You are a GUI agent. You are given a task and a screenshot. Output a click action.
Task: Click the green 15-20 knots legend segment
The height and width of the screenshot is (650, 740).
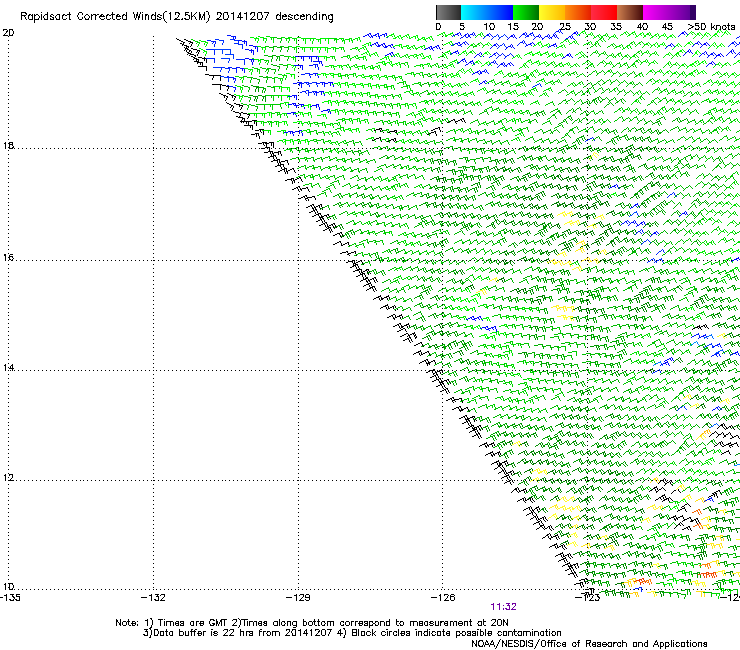coord(526,12)
